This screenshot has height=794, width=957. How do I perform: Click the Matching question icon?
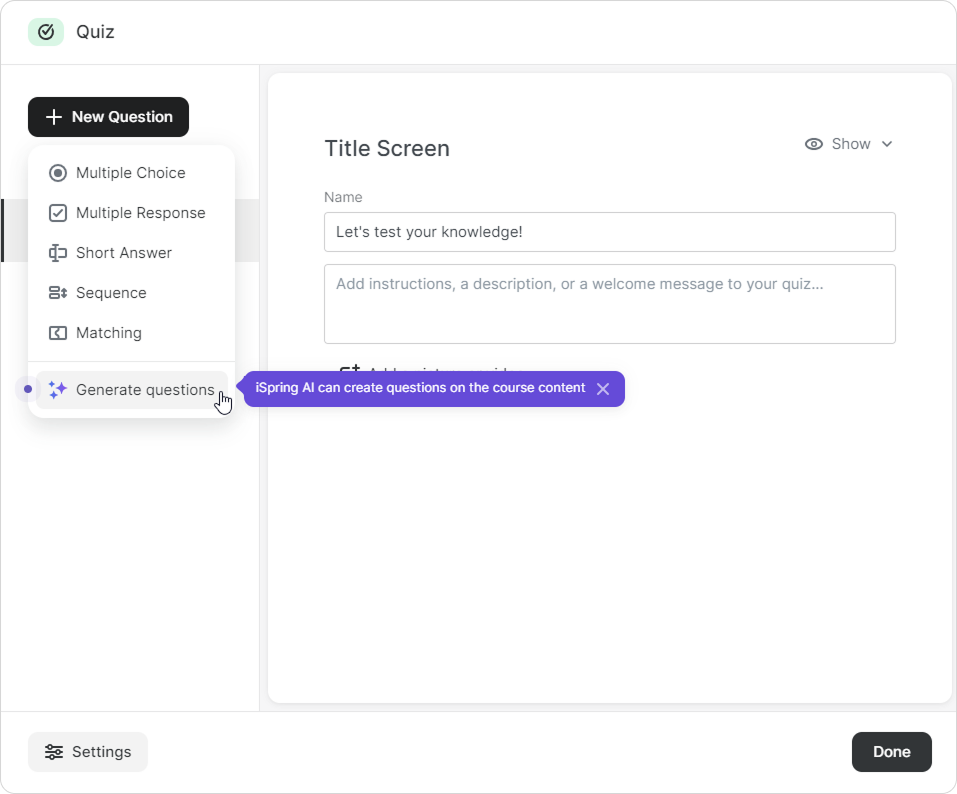58,333
